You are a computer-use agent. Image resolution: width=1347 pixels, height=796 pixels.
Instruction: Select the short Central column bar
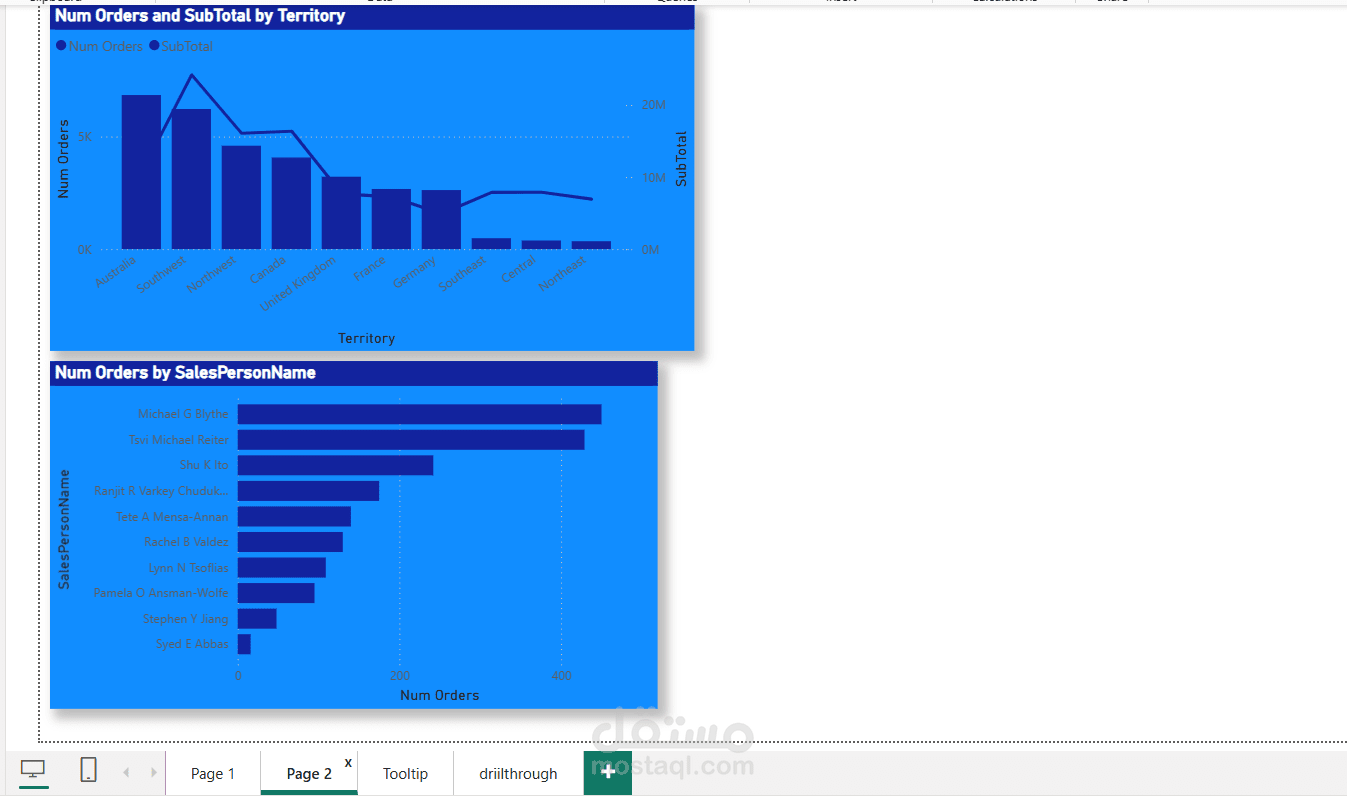point(541,244)
